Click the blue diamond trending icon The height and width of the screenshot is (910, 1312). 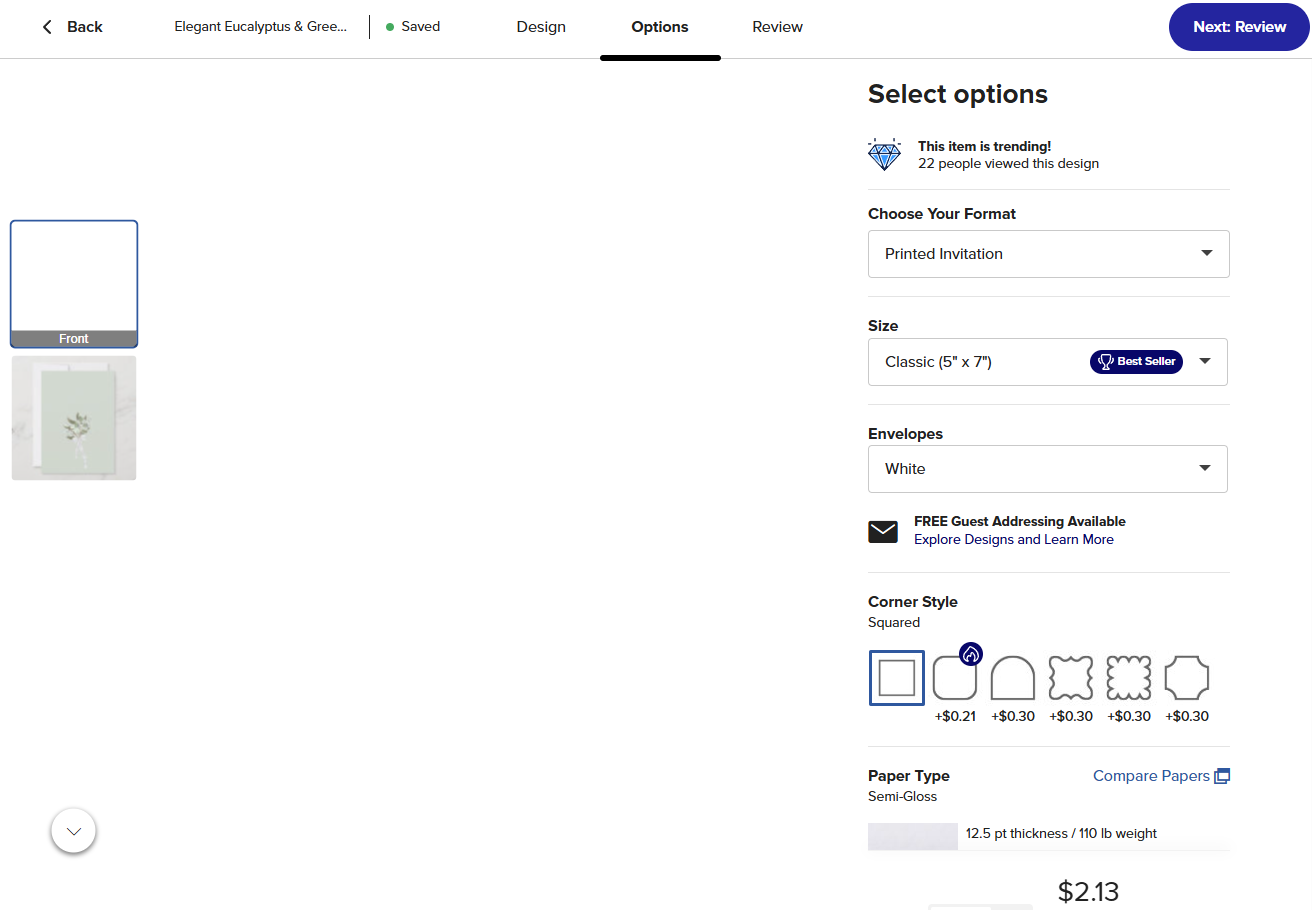[x=885, y=155]
